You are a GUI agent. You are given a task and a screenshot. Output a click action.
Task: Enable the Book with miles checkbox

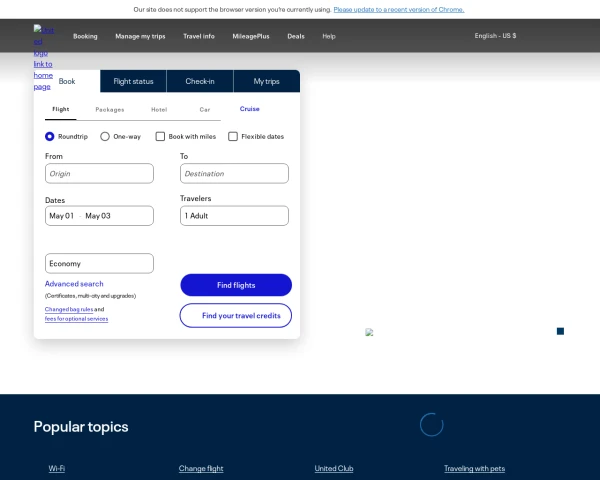[x=160, y=136]
